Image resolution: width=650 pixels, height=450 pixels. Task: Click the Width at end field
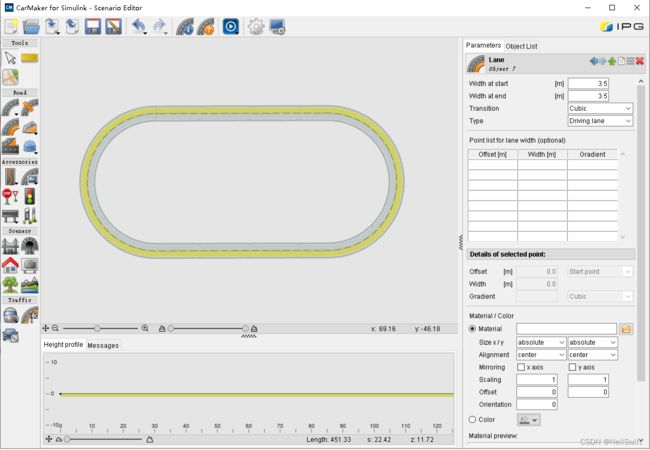click(588, 96)
